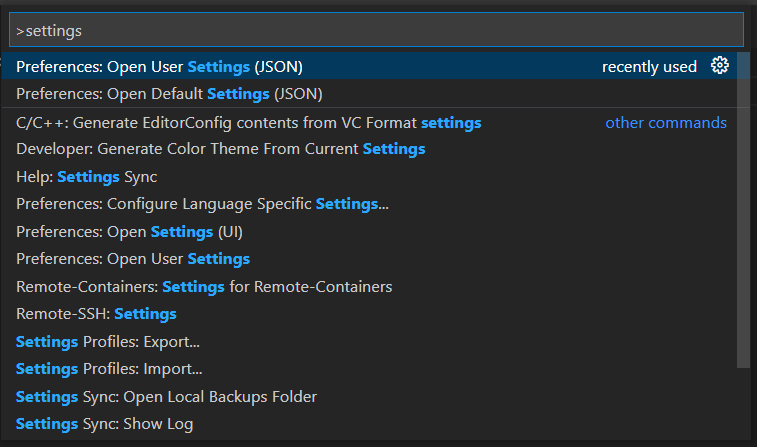This screenshot has width=757, height=447.
Task: Open Remote-SSH: Settings
Action: tap(96, 314)
